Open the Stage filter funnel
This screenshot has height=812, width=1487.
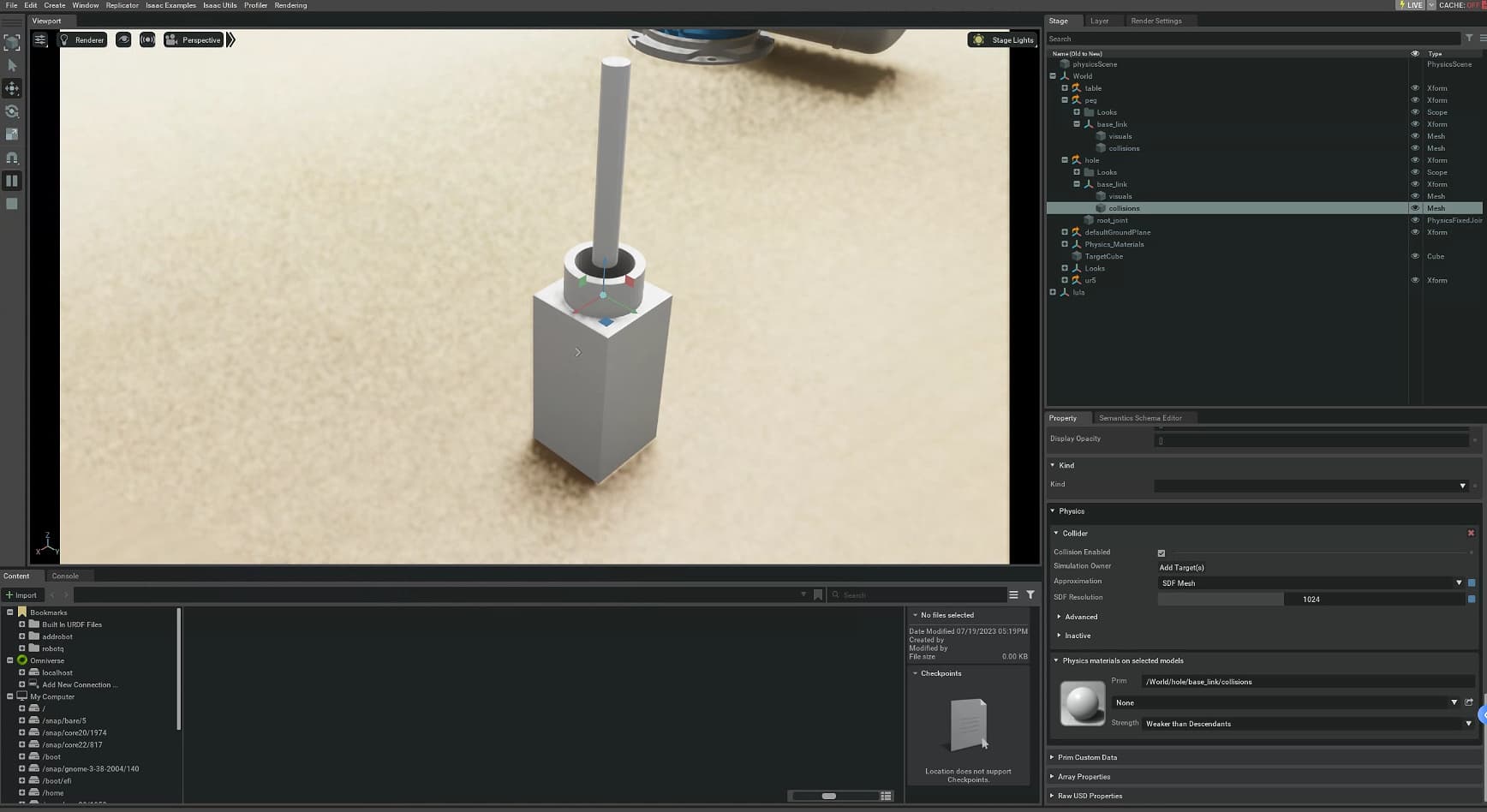click(x=1469, y=39)
